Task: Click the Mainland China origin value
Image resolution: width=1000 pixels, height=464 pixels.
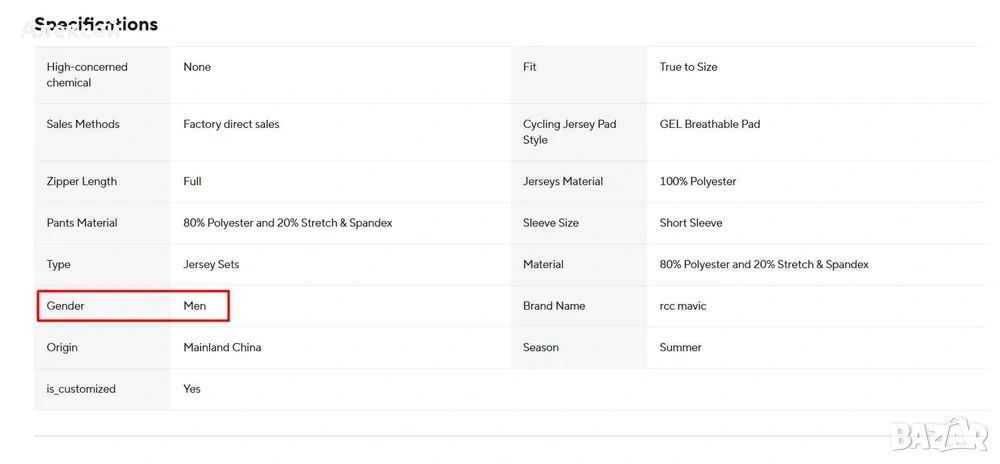Action: 222,348
